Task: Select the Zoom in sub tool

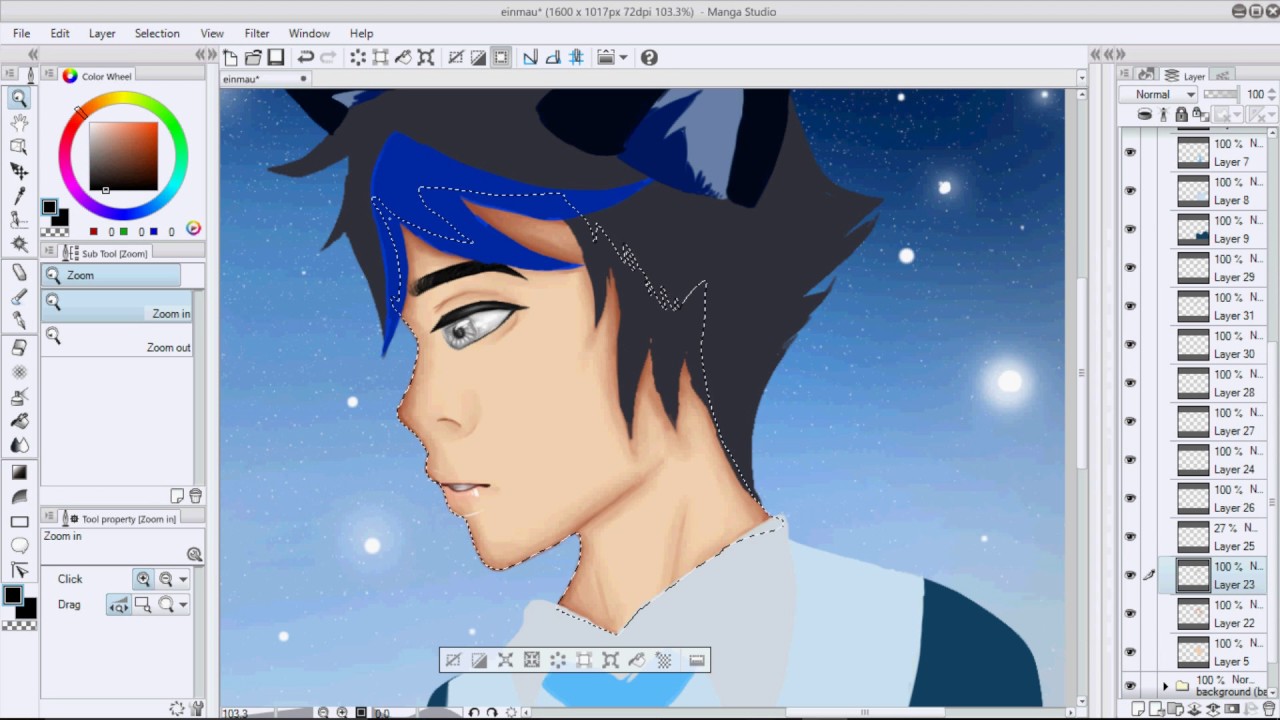Action: point(117,307)
